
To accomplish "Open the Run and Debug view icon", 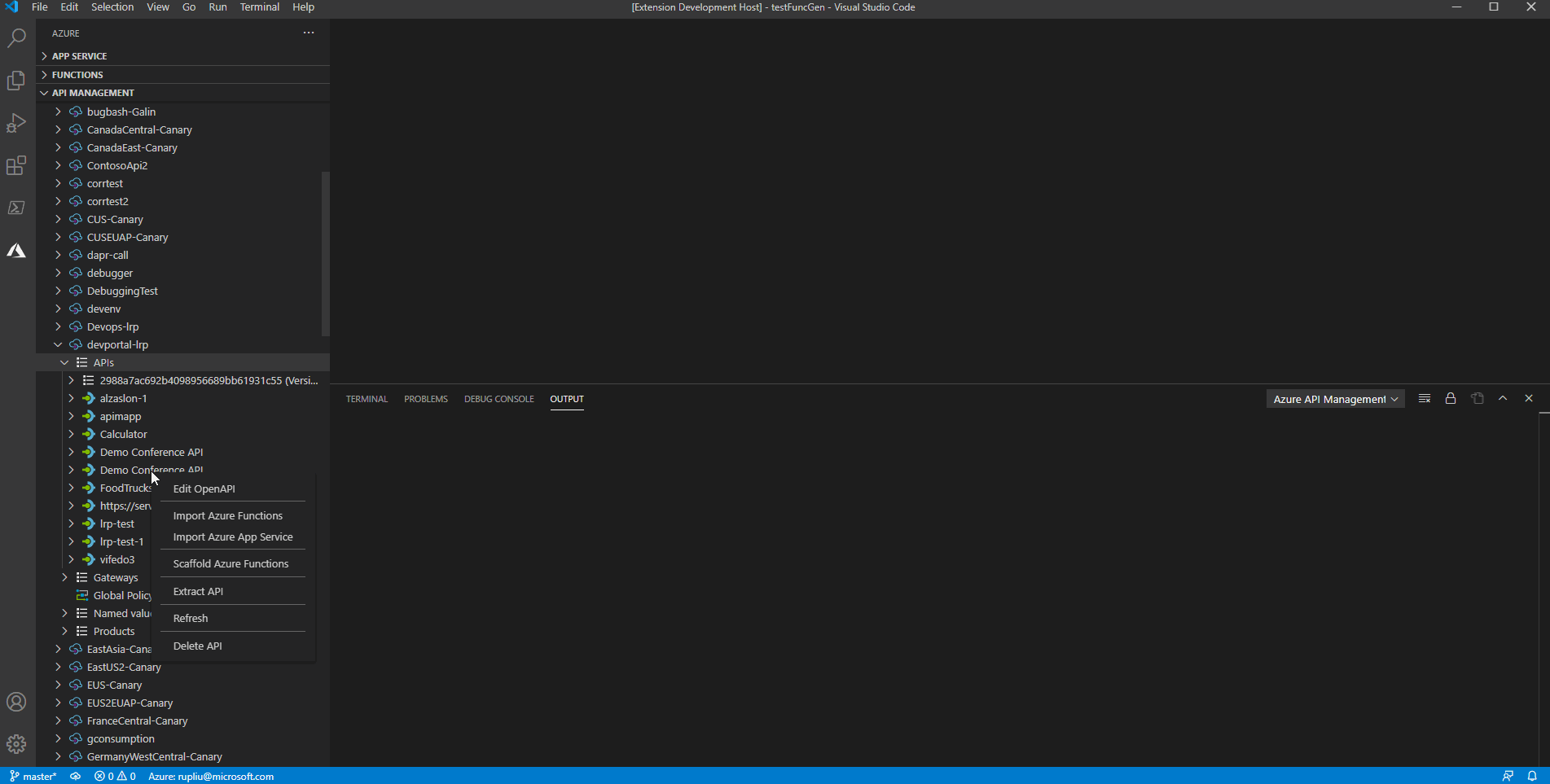I will 16,123.
